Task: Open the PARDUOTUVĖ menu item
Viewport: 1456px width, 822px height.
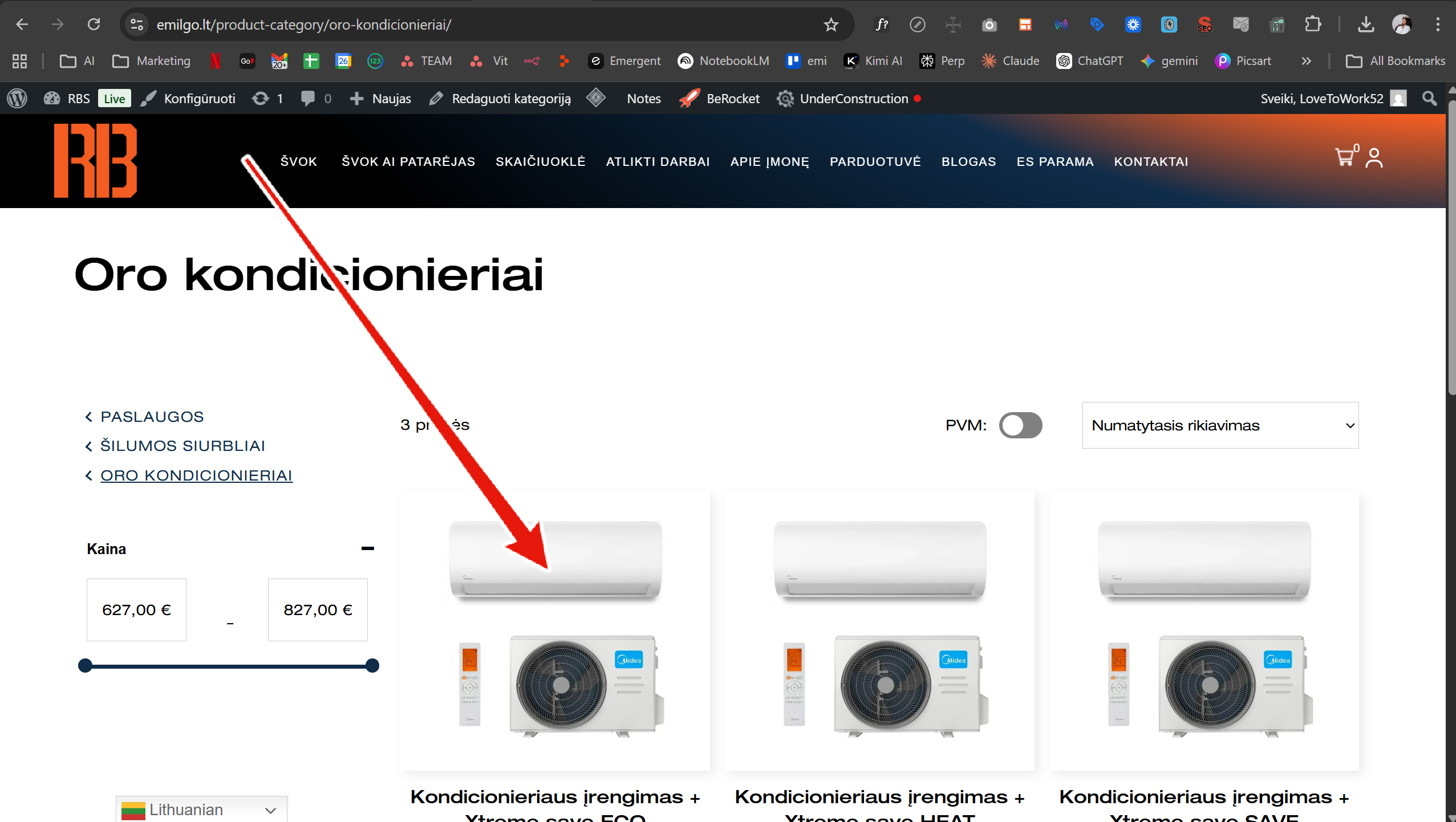Action: click(x=875, y=162)
